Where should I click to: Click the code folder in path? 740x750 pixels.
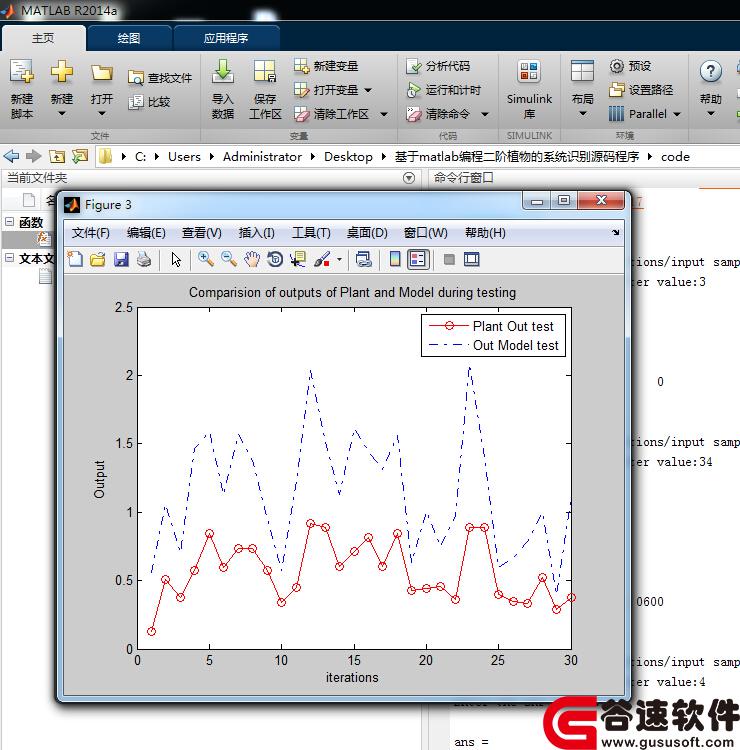pos(675,156)
